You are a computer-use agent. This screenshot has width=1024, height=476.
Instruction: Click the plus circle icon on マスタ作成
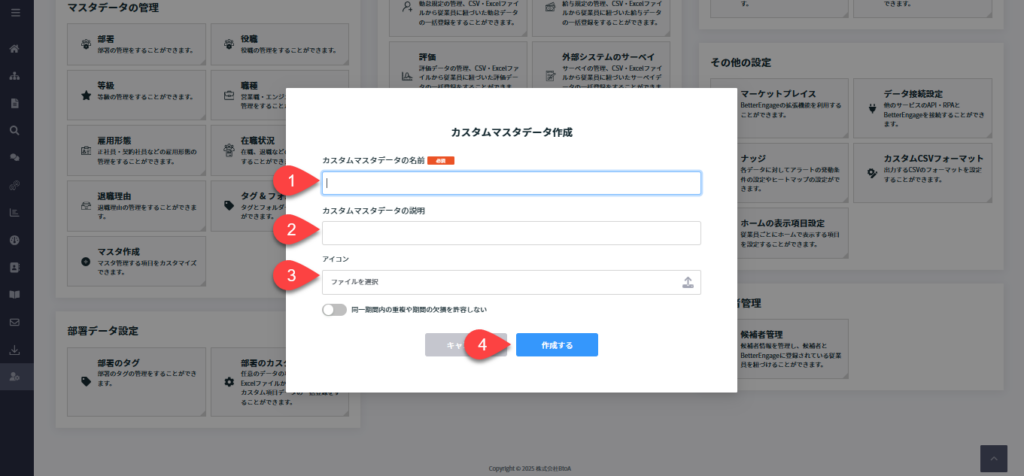coord(86,261)
